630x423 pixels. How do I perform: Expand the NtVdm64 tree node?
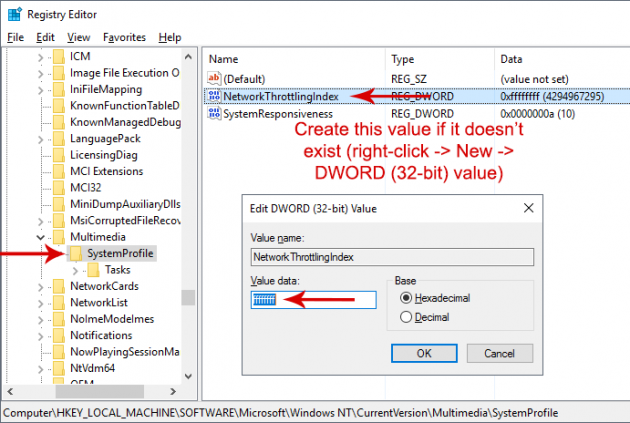click(40, 369)
